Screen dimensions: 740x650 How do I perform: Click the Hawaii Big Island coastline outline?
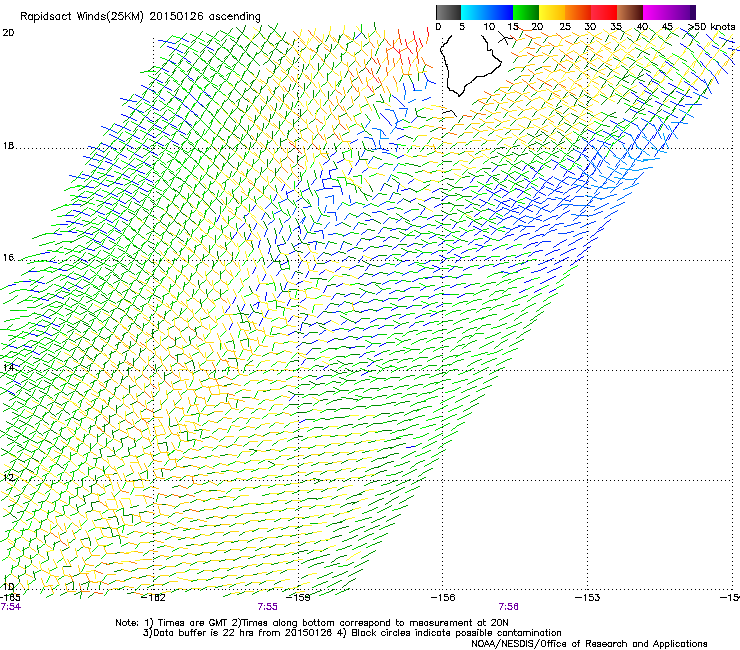click(470, 65)
